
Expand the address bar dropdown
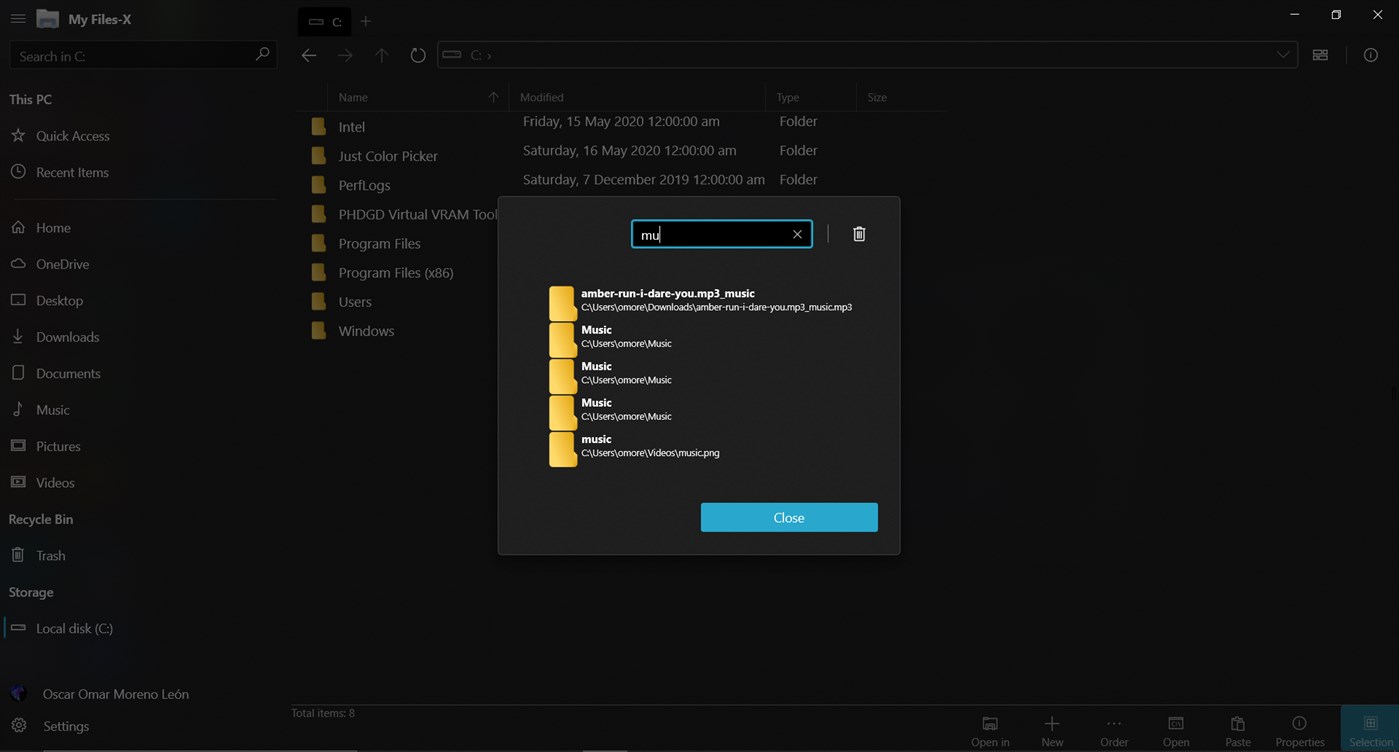[x=1283, y=55]
